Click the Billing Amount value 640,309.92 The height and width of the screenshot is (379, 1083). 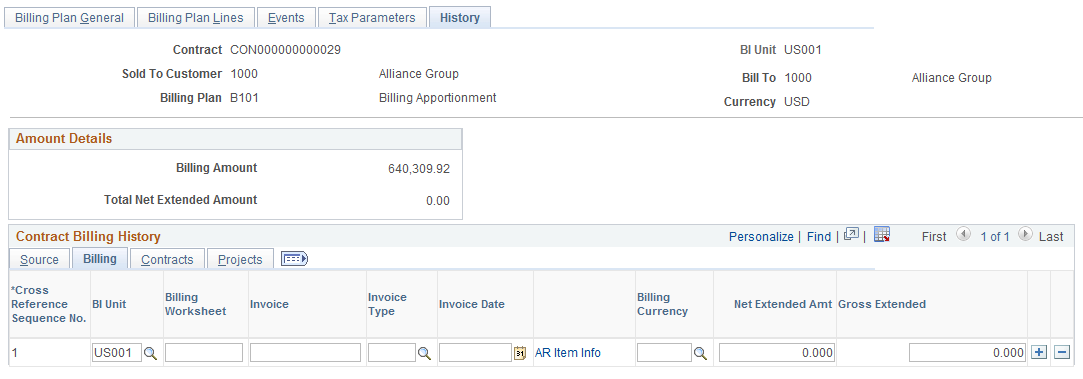tap(419, 168)
